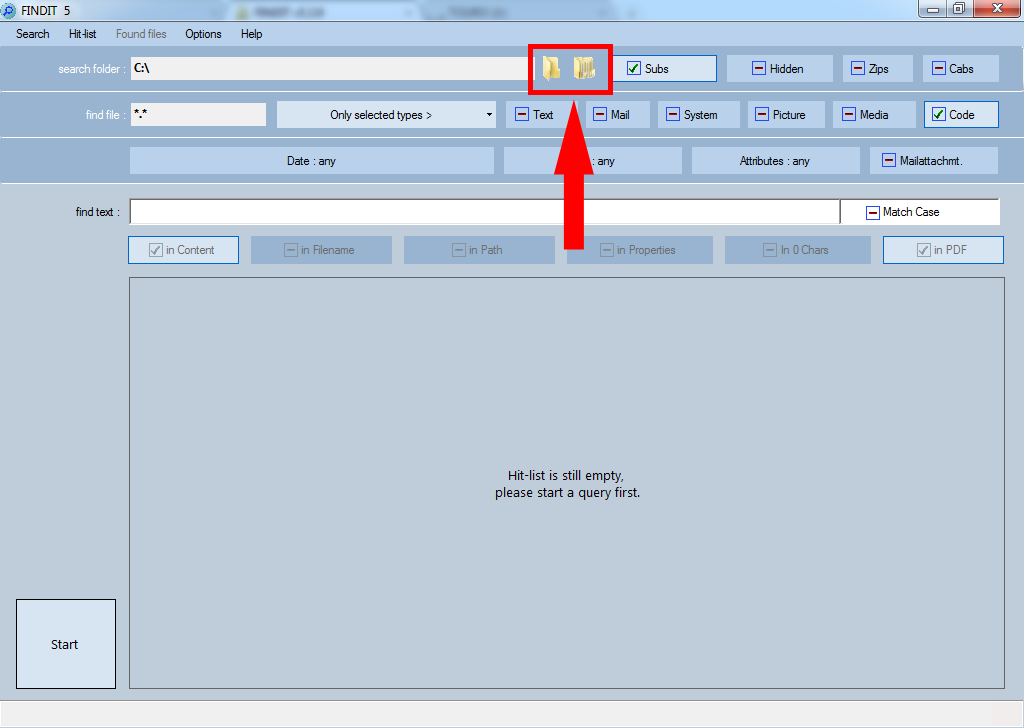The height and width of the screenshot is (728, 1024).
Task: Expand the 'Date : any' filter
Action: pos(311,161)
